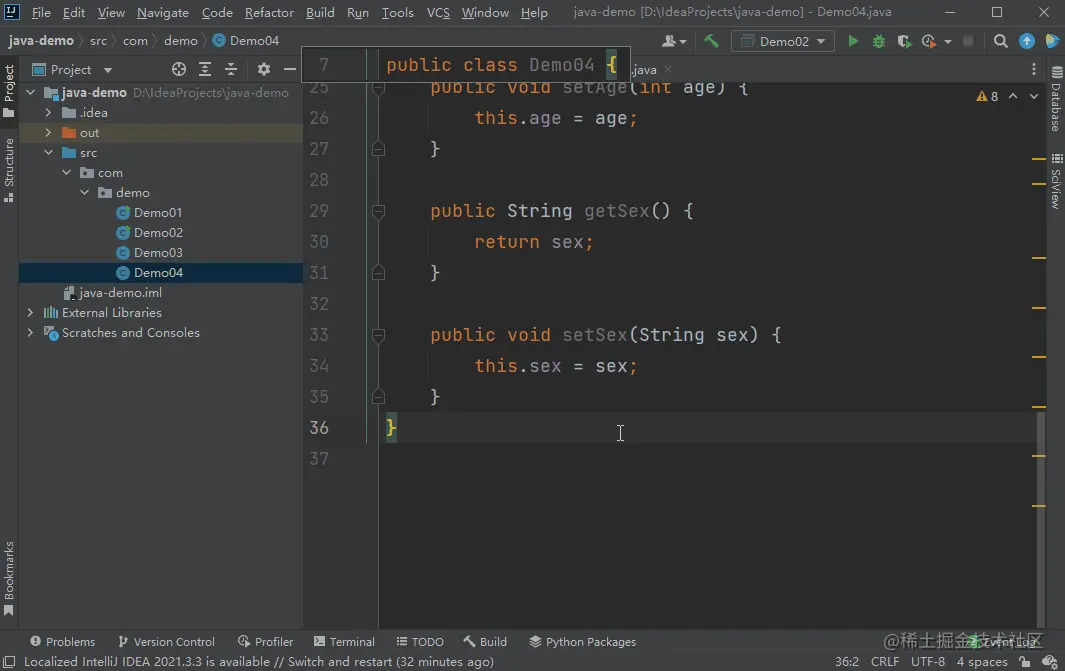The image size is (1065, 671).
Task: Click the src breadcrumb in navigation bar
Action: coord(98,41)
